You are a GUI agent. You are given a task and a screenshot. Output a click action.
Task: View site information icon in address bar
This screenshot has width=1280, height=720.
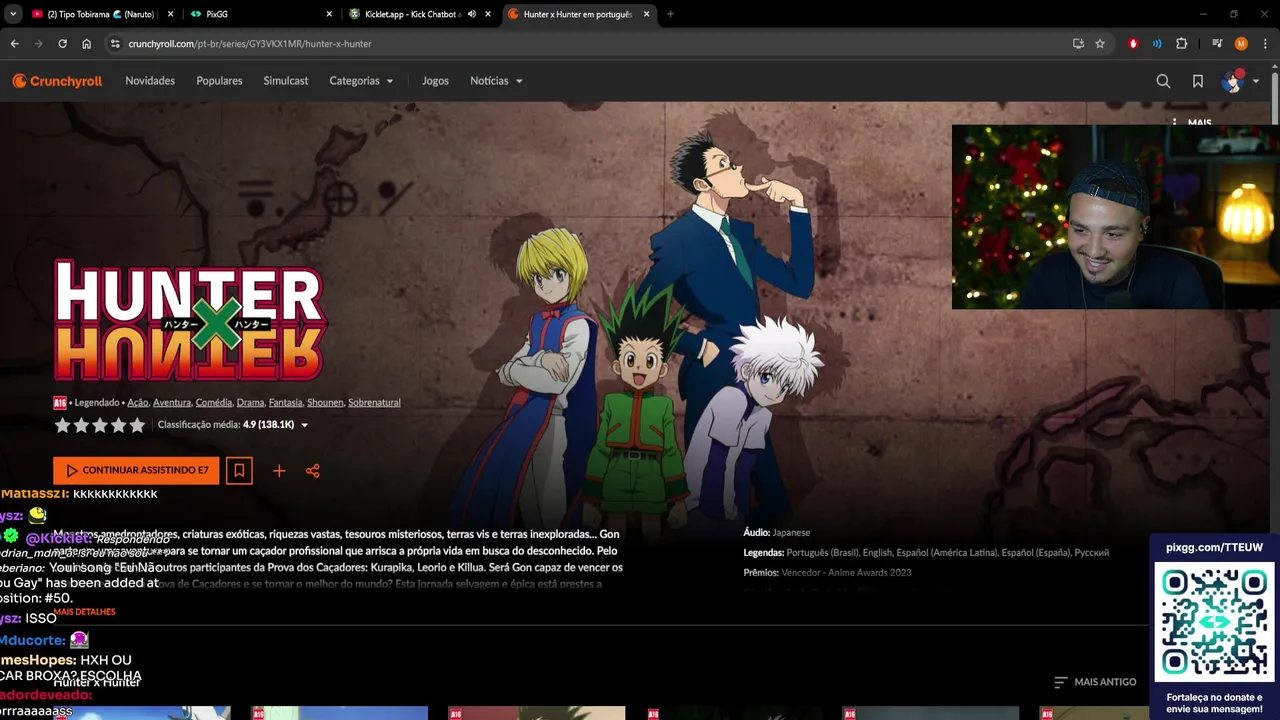point(115,44)
